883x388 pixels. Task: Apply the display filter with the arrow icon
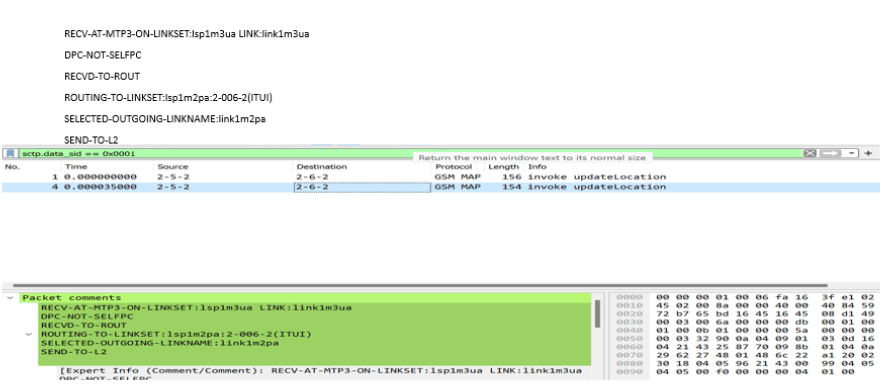[831, 153]
